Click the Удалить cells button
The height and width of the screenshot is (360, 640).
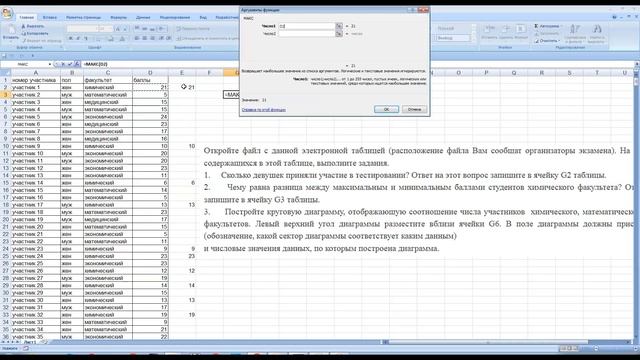click(x=506, y=32)
